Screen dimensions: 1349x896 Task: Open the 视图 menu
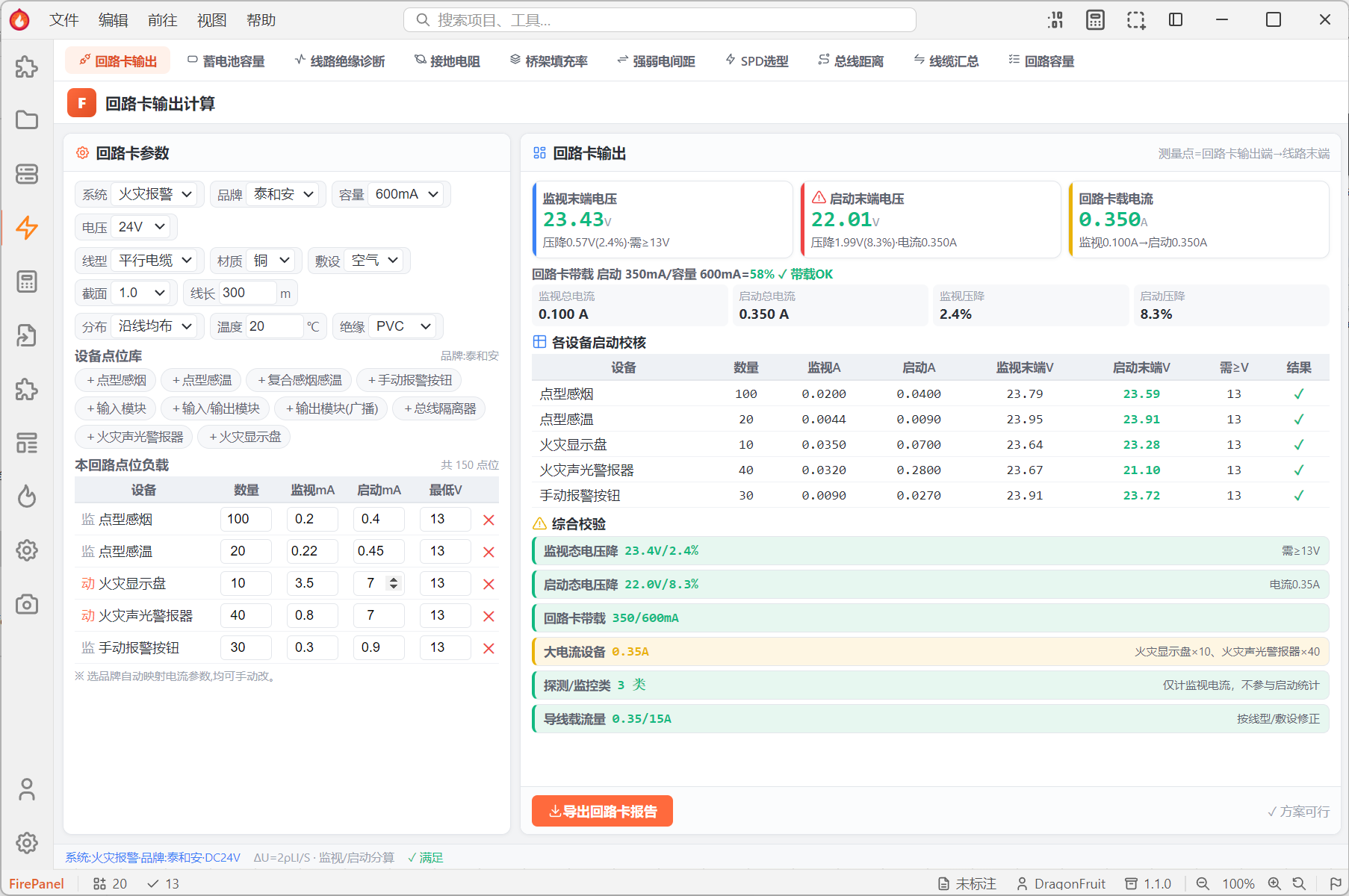[212, 20]
